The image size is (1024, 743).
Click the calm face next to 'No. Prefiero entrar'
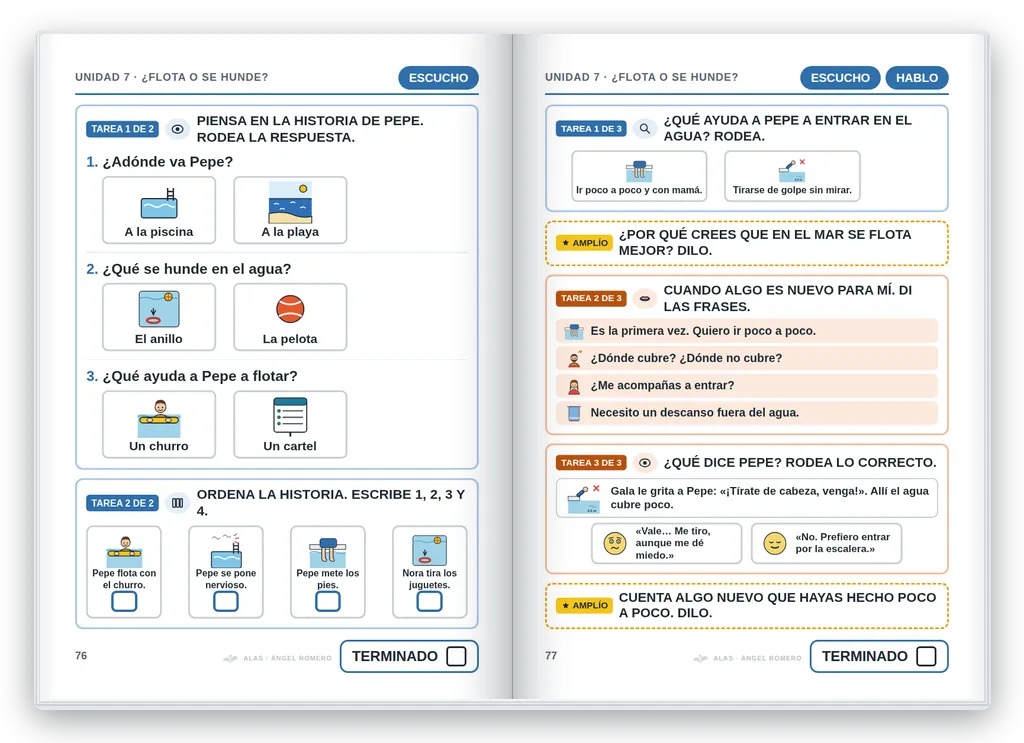point(775,543)
